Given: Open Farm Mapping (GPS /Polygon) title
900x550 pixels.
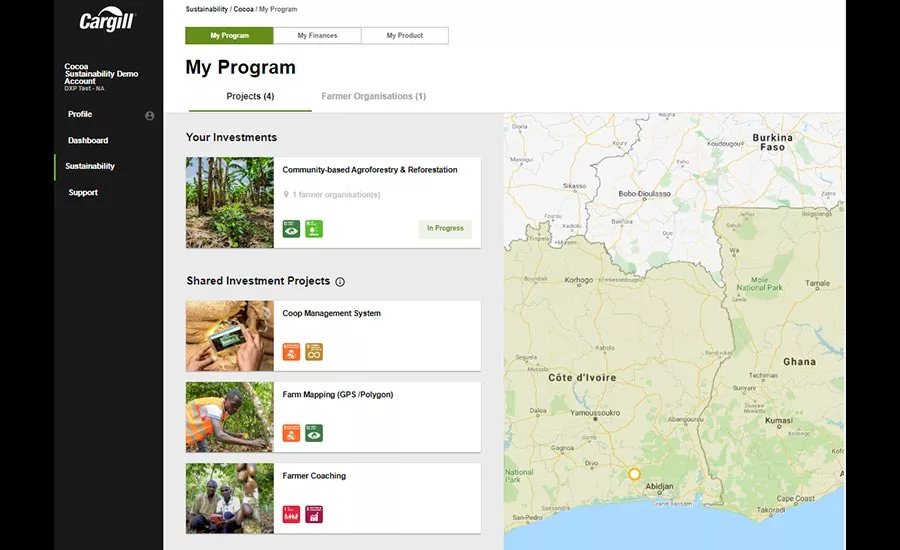Looking at the screenshot, I should pos(338,395).
